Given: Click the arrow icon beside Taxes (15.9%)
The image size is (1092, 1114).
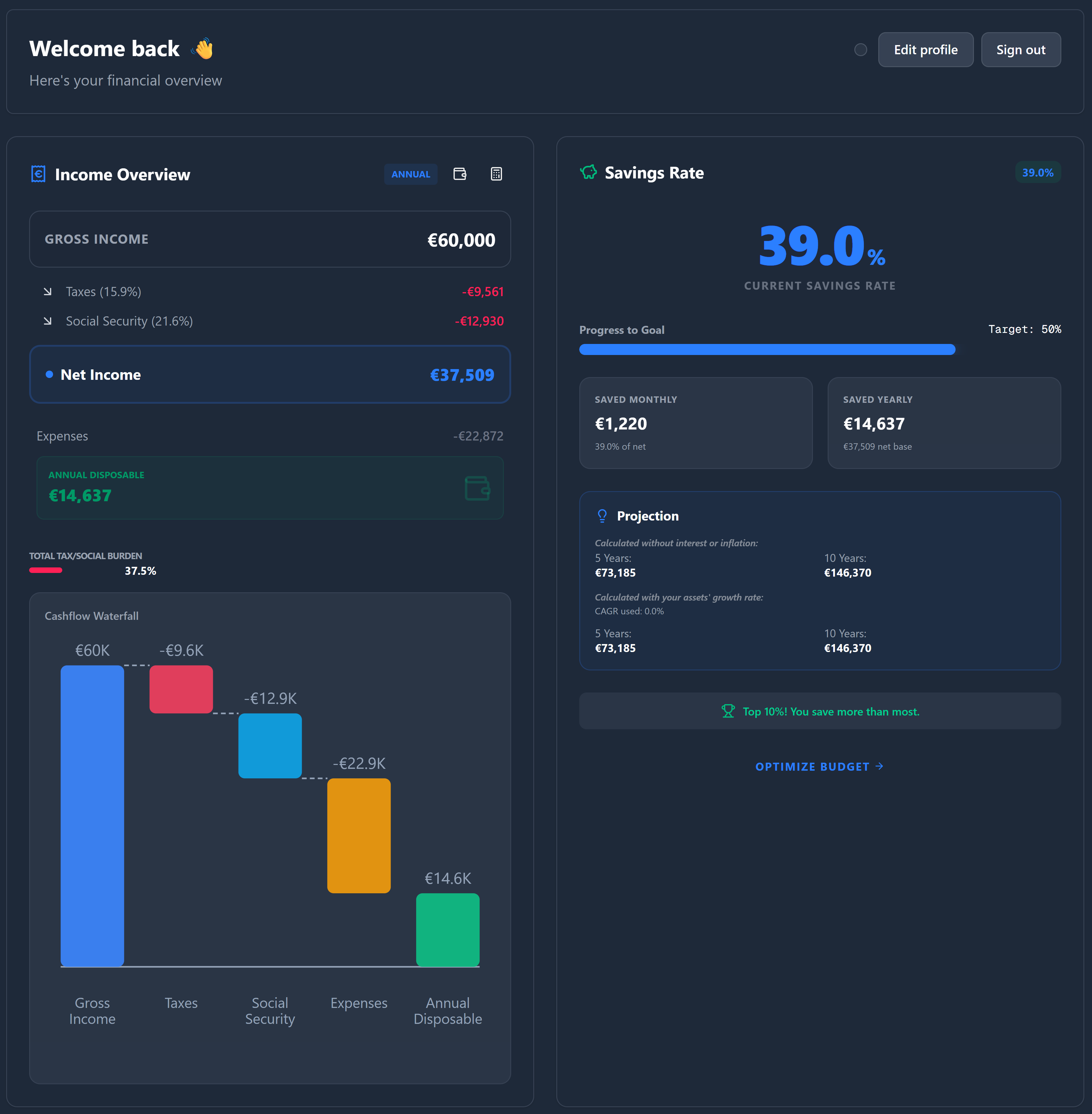Looking at the screenshot, I should (48, 292).
